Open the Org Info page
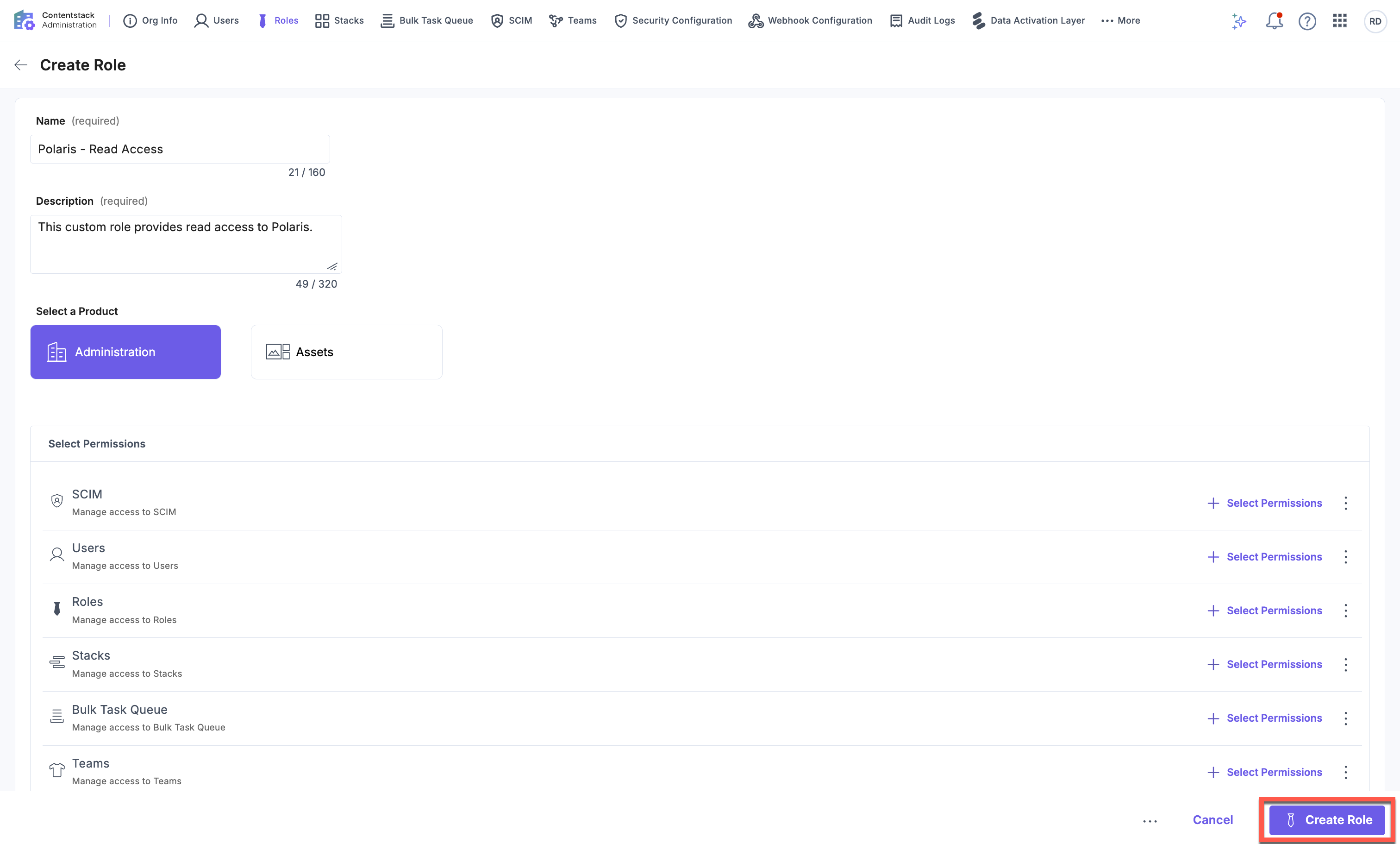Screen dimensions: 1400x844 pyautogui.click(x=150, y=20)
